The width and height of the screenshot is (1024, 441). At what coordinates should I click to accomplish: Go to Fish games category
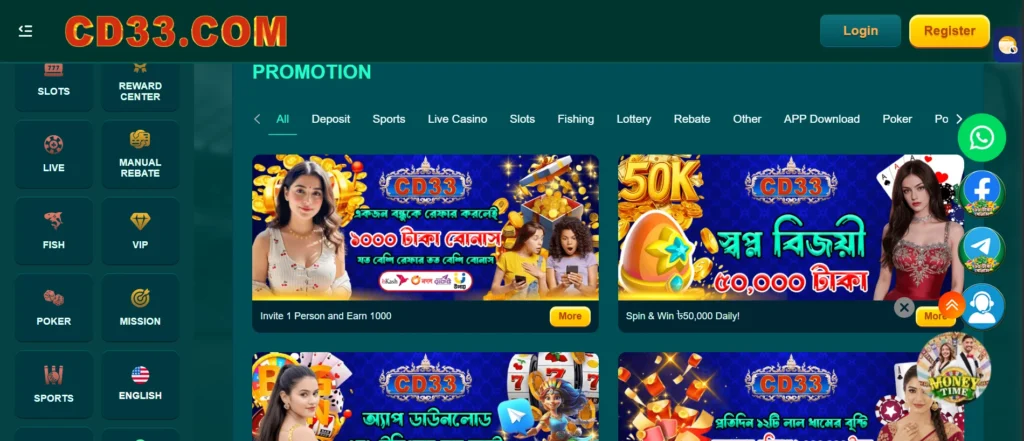click(x=54, y=231)
